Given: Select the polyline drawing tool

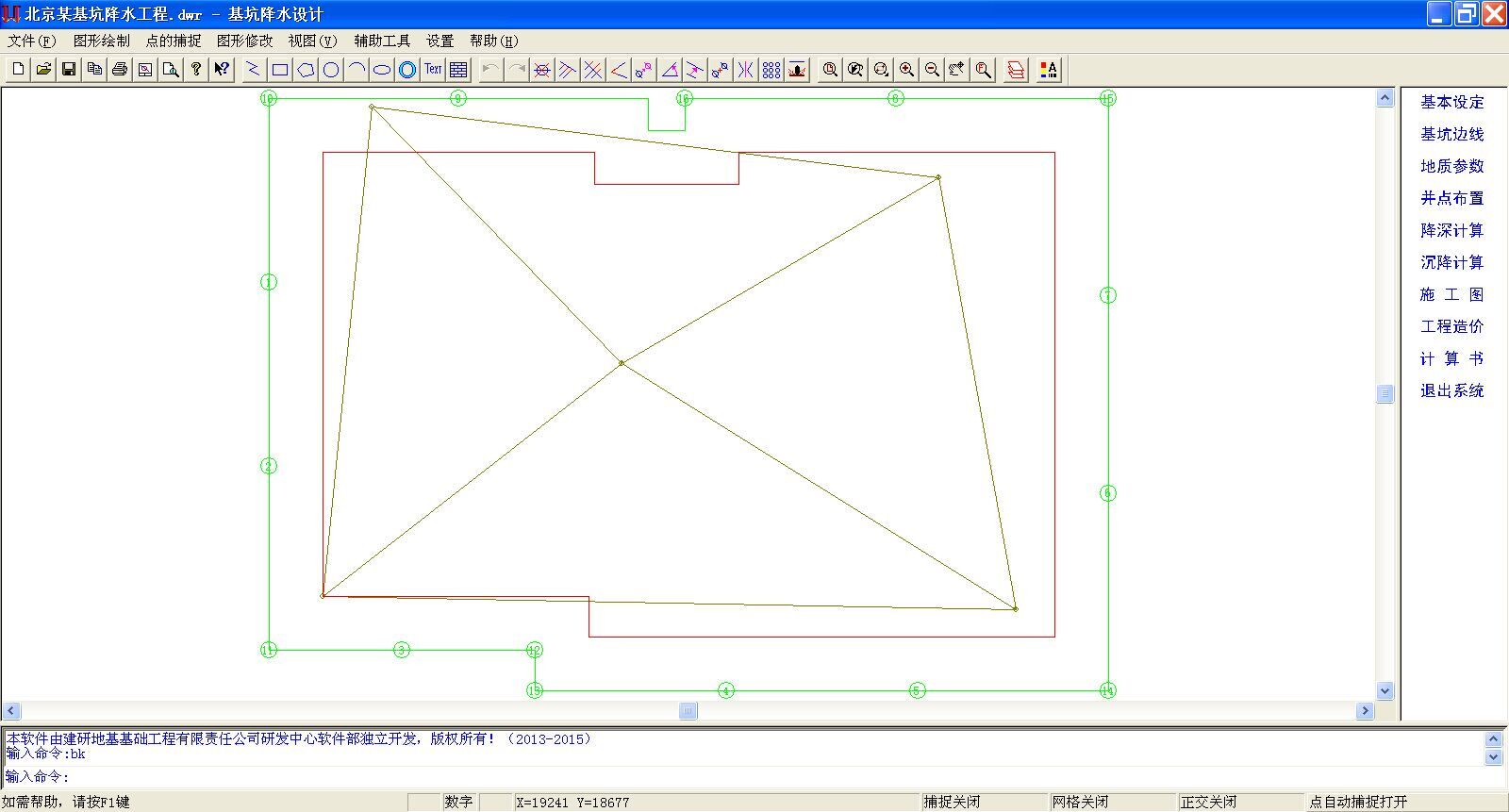Looking at the screenshot, I should [254, 70].
